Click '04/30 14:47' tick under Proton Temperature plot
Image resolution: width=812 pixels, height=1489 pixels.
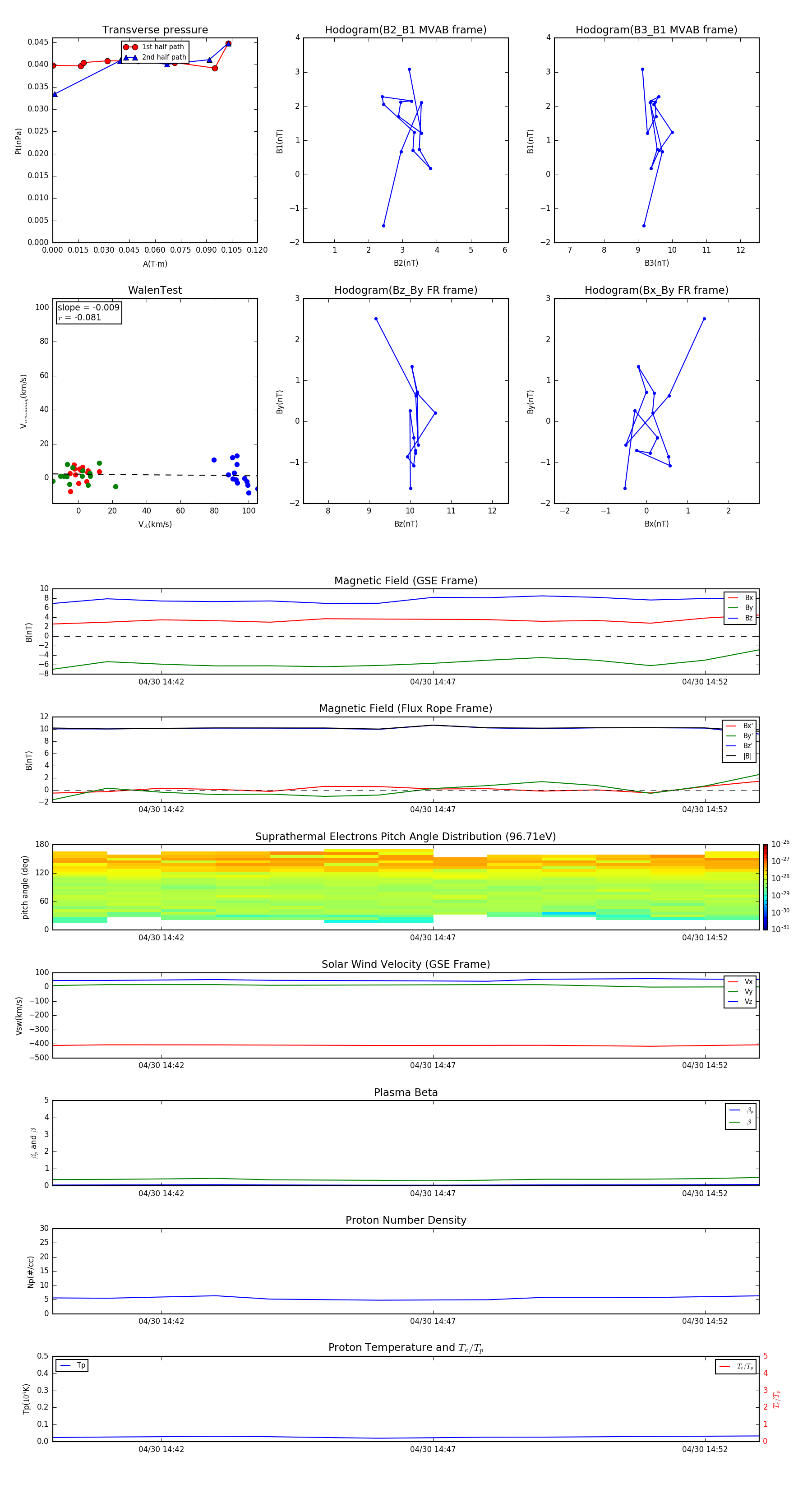[x=433, y=1449]
